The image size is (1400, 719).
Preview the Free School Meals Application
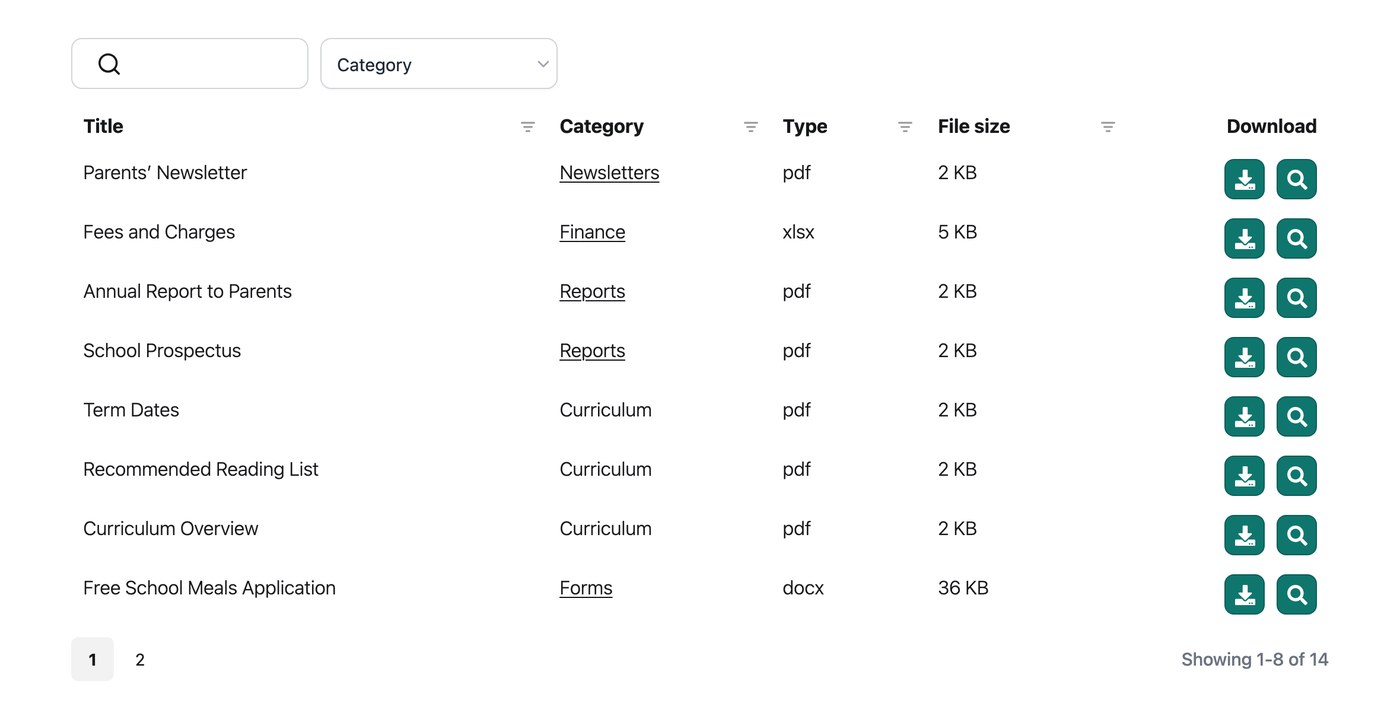(1296, 595)
